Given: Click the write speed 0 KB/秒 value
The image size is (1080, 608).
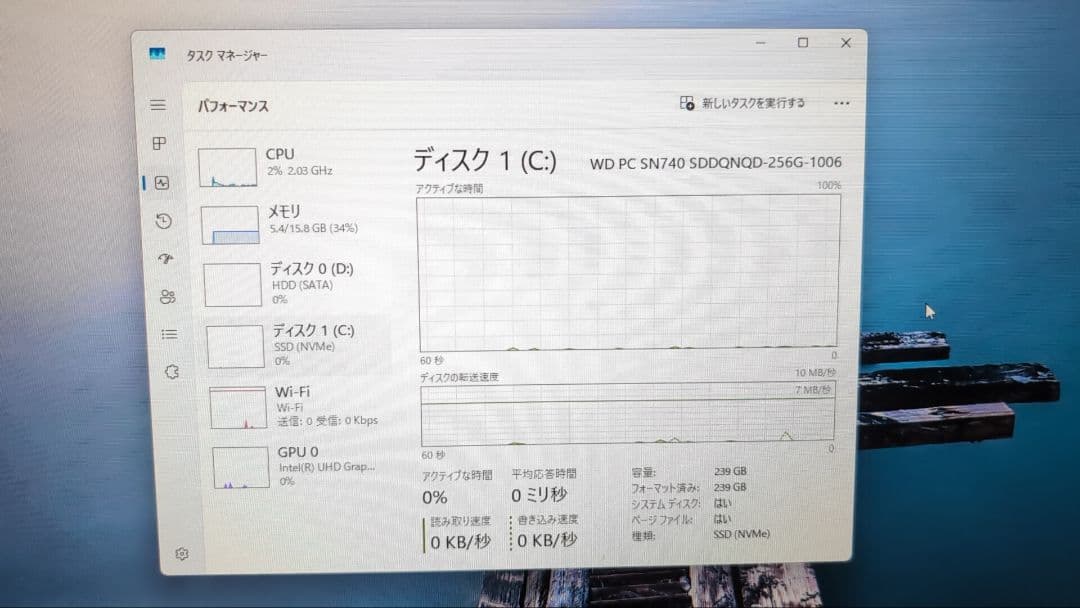Looking at the screenshot, I should pyautogui.click(x=547, y=540).
